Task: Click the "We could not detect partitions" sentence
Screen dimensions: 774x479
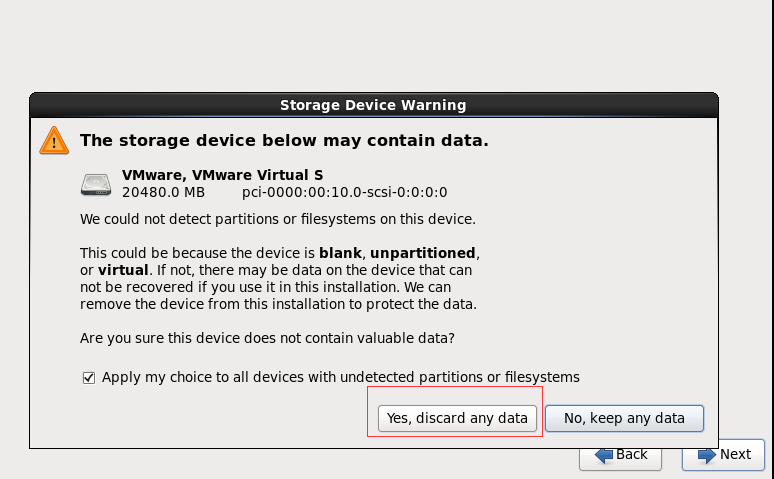Action: 278,219
